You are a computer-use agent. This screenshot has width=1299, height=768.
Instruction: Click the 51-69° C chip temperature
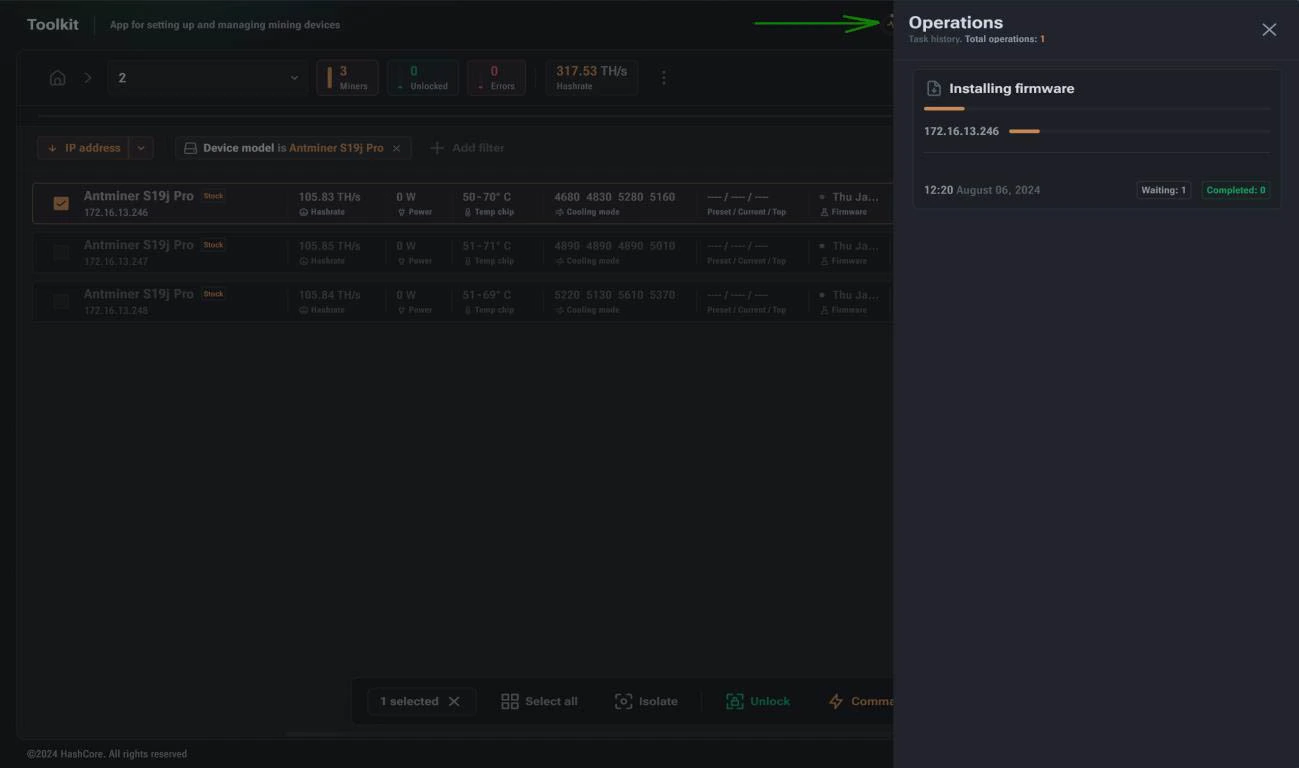tap(487, 295)
